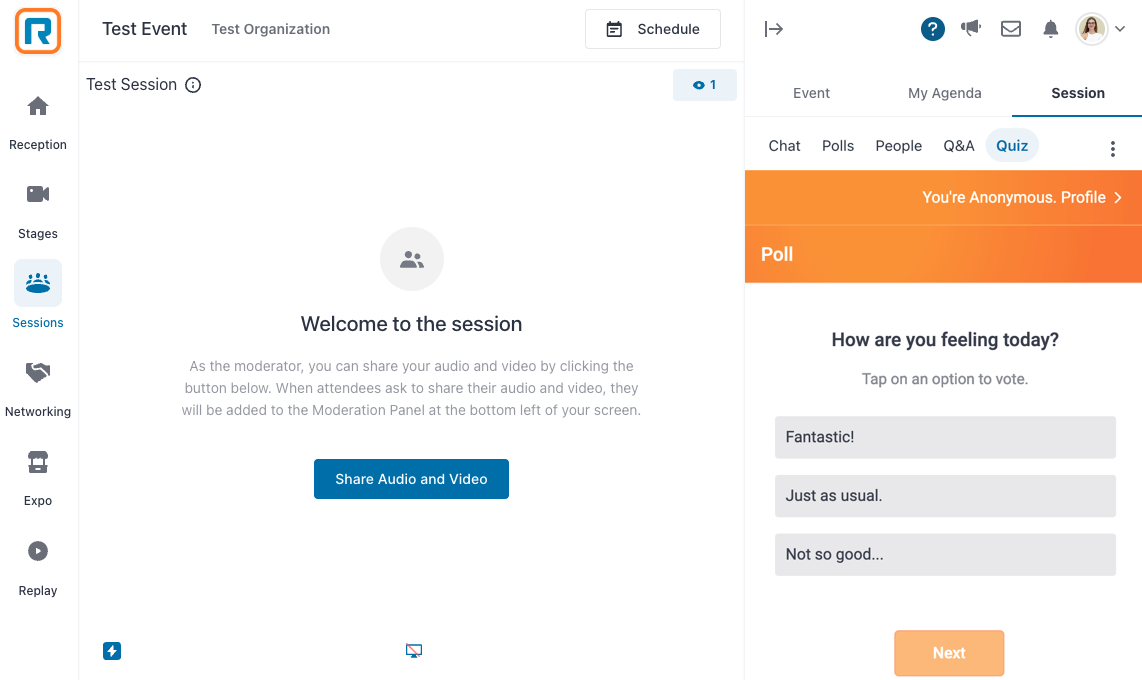Click the lightning bolt icon at bottom
Viewport: 1142px width, 680px height.
pos(112,651)
